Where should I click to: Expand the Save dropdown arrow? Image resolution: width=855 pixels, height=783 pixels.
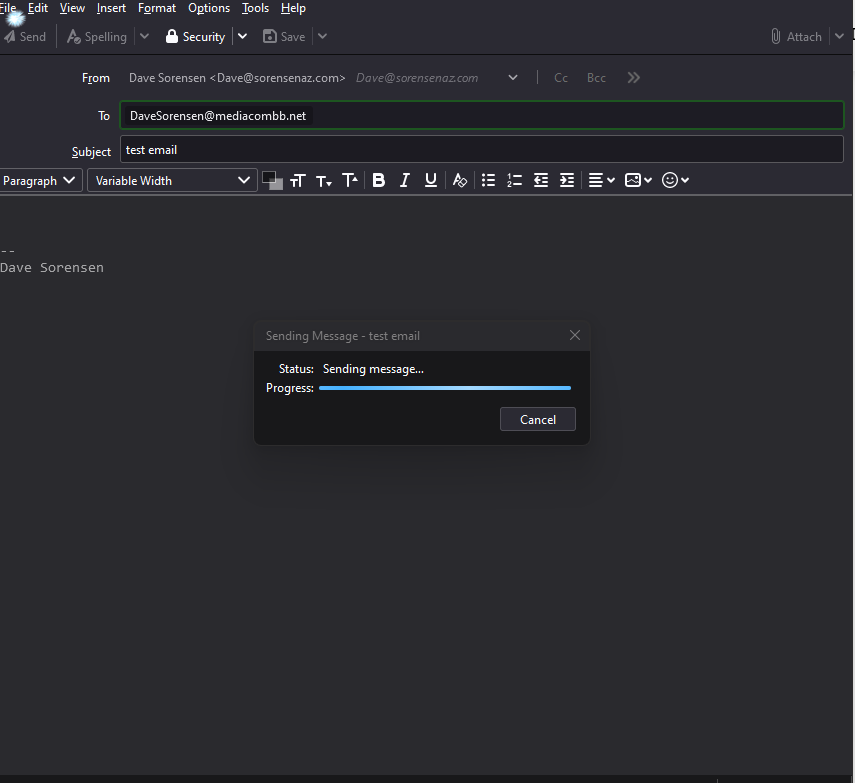pyautogui.click(x=322, y=37)
